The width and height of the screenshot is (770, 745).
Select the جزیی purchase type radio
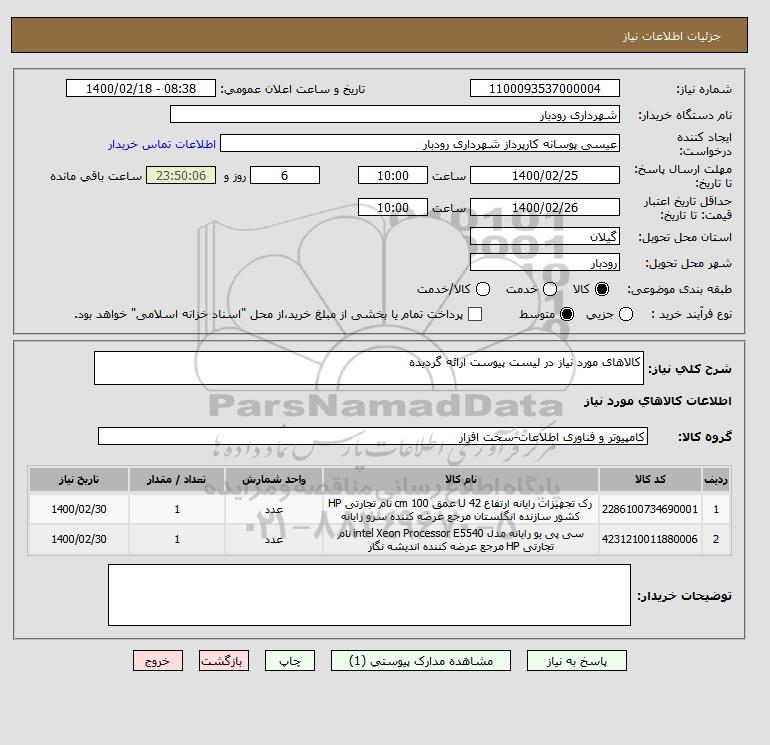[626, 314]
